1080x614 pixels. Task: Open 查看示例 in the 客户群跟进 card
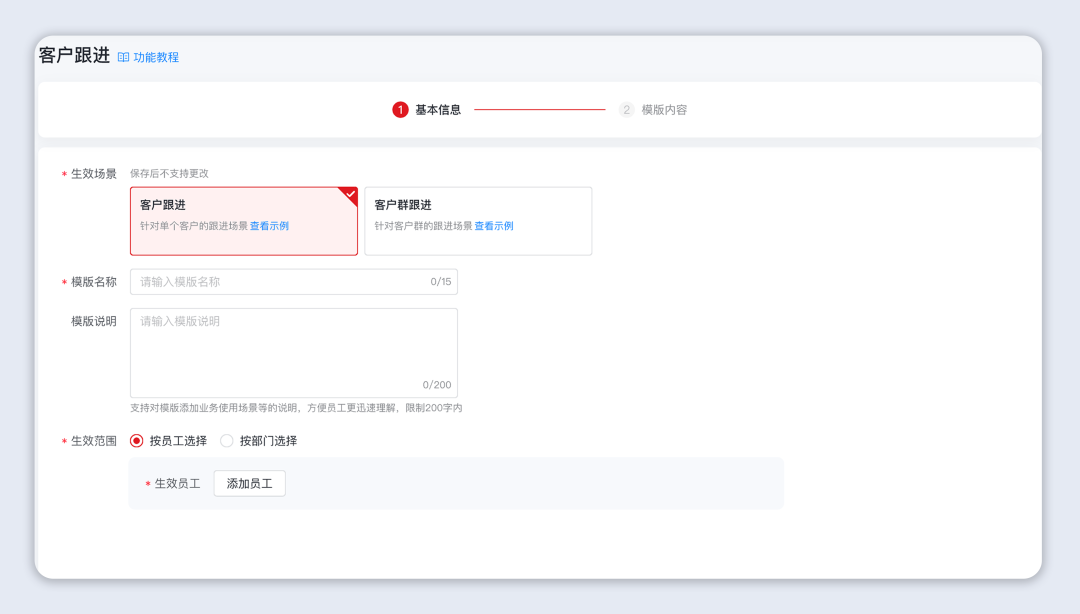pyautogui.click(x=495, y=226)
